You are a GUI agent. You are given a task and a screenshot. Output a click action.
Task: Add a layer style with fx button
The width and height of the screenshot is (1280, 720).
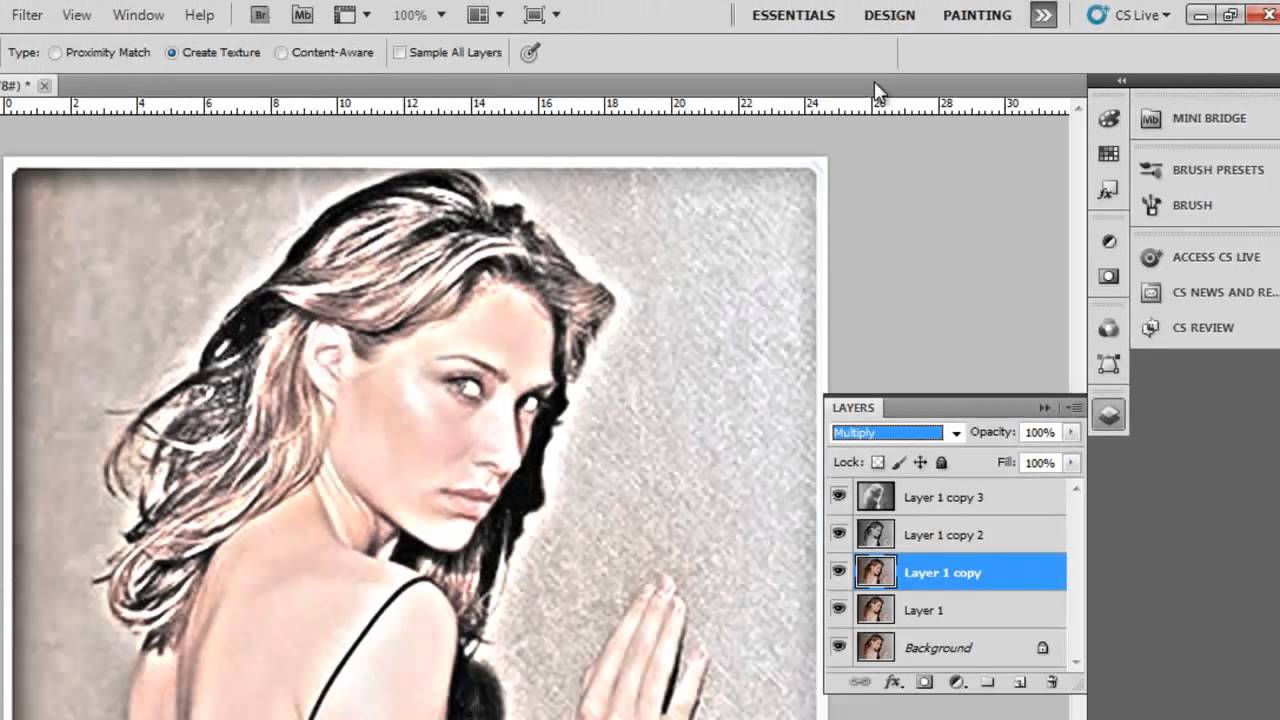pos(893,682)
